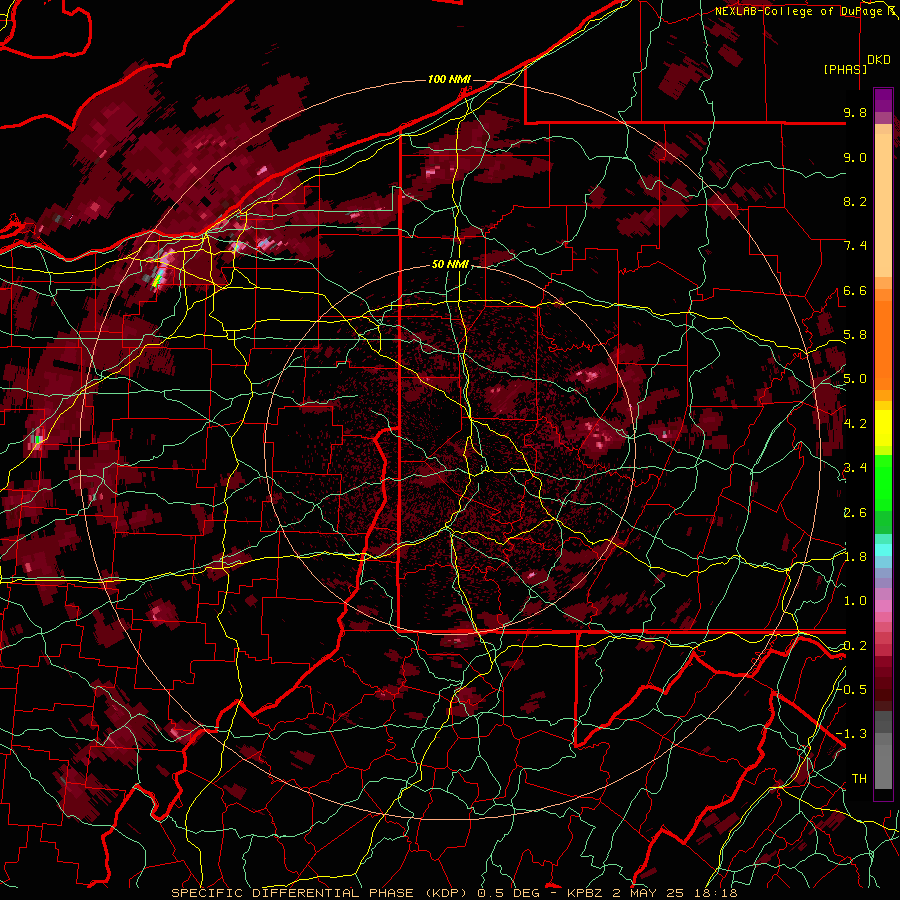900x900 pixels.
Task: Click the 7.4 value on the color scale
Action: pyautogui.click(x=855, y=246)
